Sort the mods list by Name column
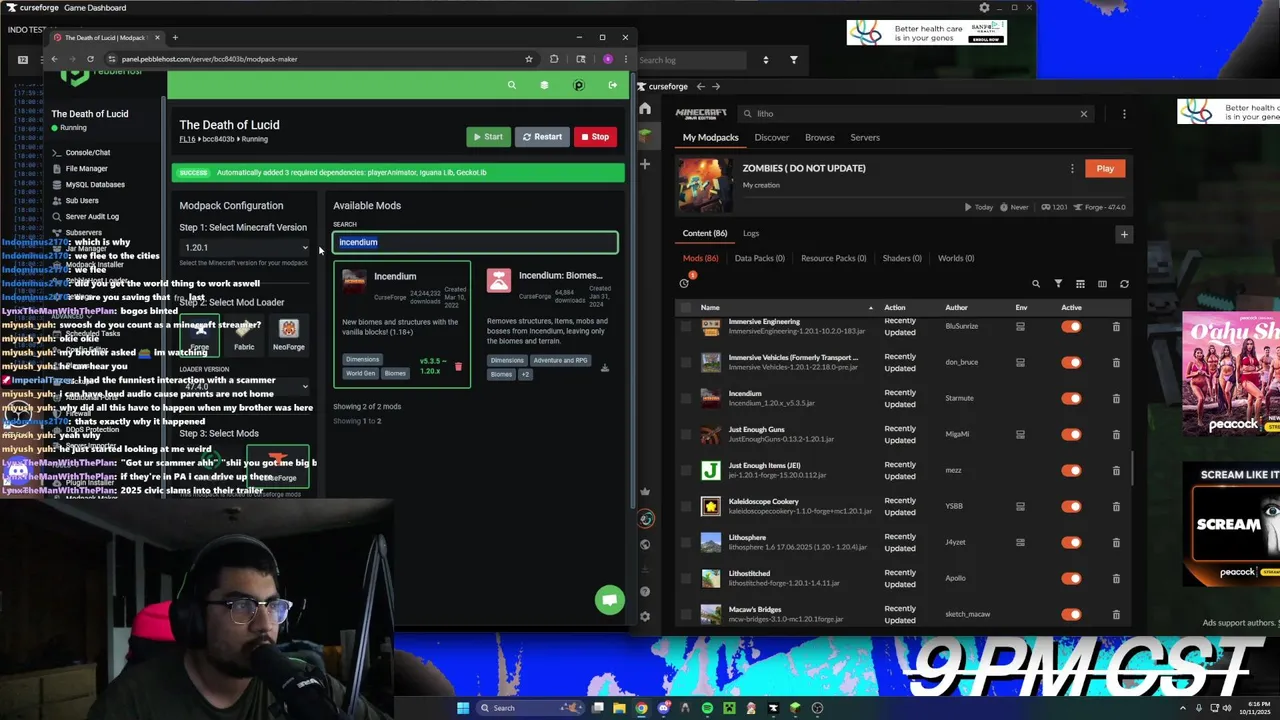This screenshot has width=1280, height=720. click(710, 308)
